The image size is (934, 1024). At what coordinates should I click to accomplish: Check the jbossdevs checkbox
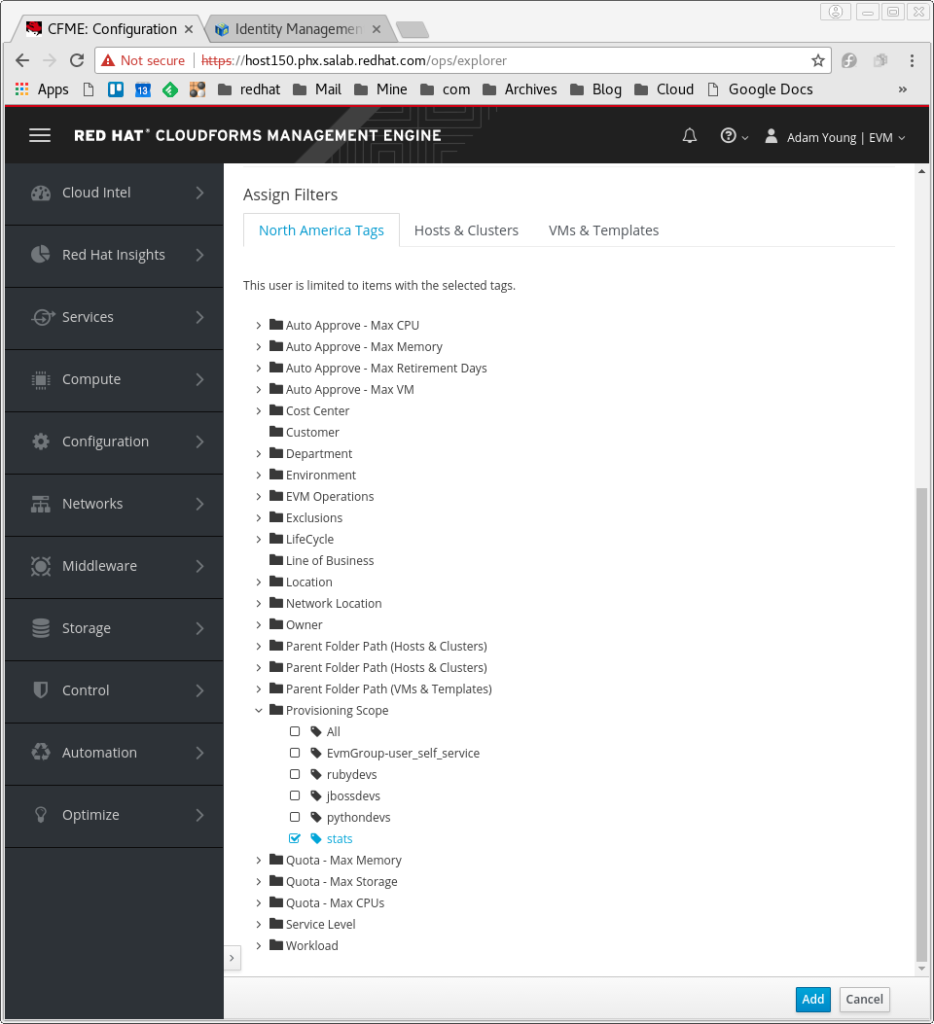coord(295,795)
